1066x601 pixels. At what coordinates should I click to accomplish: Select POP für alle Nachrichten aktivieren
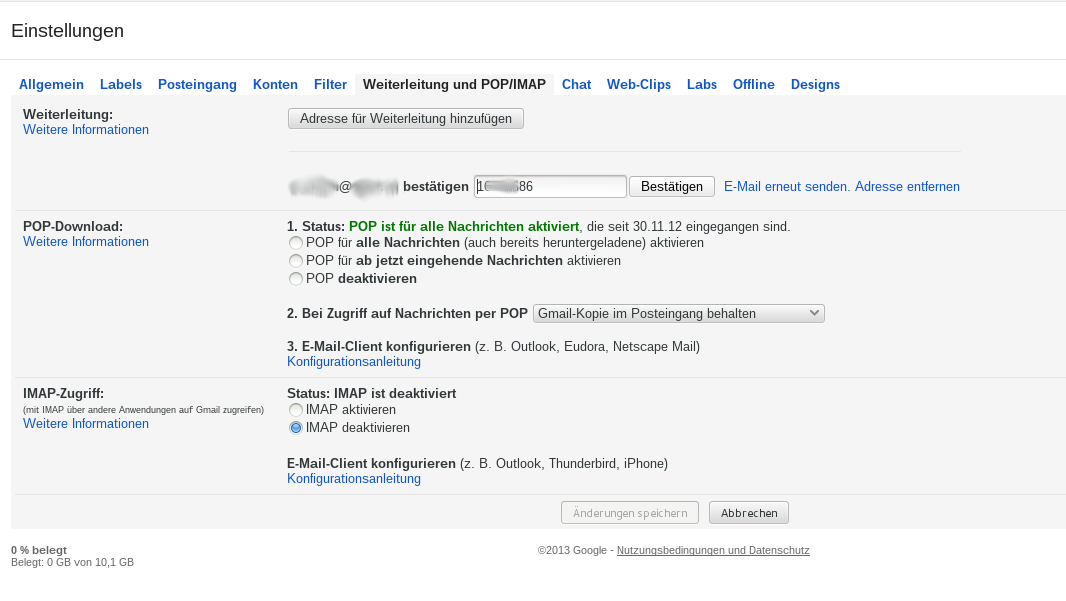(295, 243)
